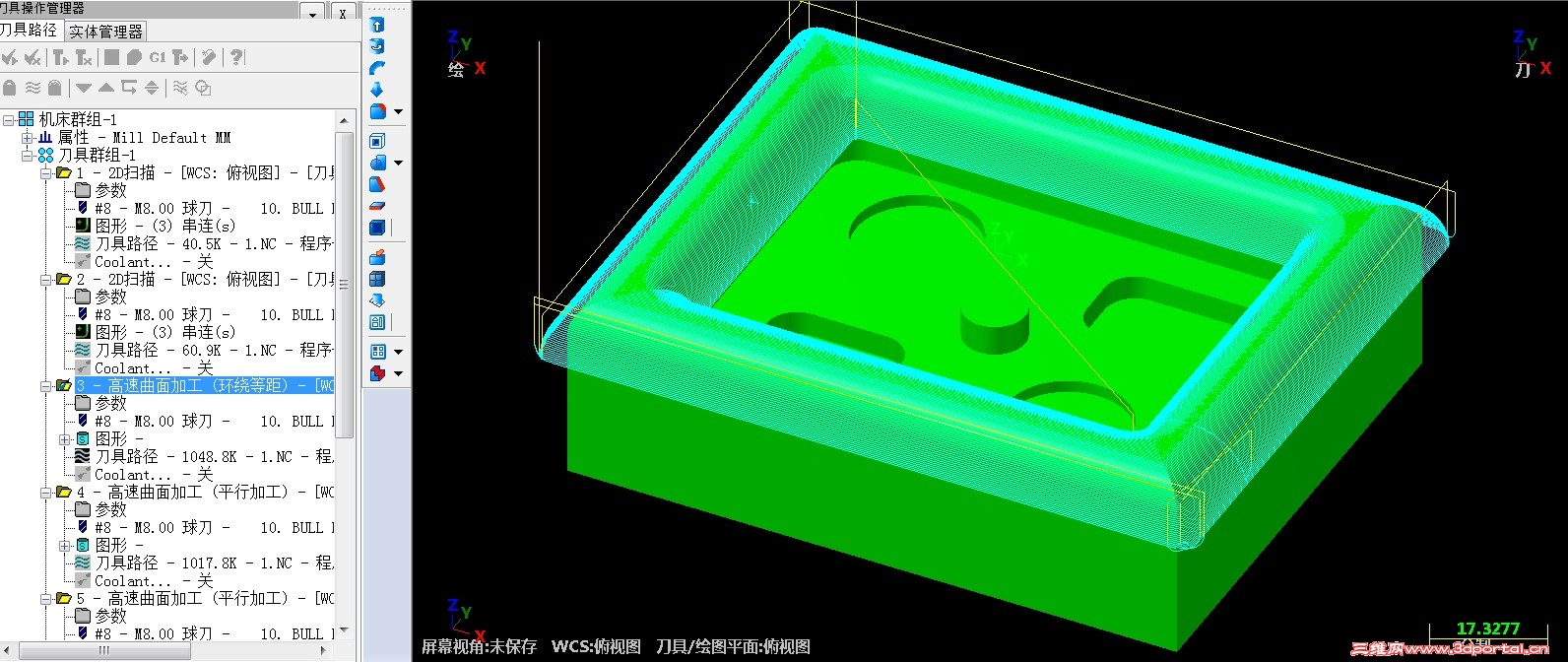This screenshot has height=662, width=1568.
Task: Switch to the 实体管理器 tab
Action: tap(105, 32)
